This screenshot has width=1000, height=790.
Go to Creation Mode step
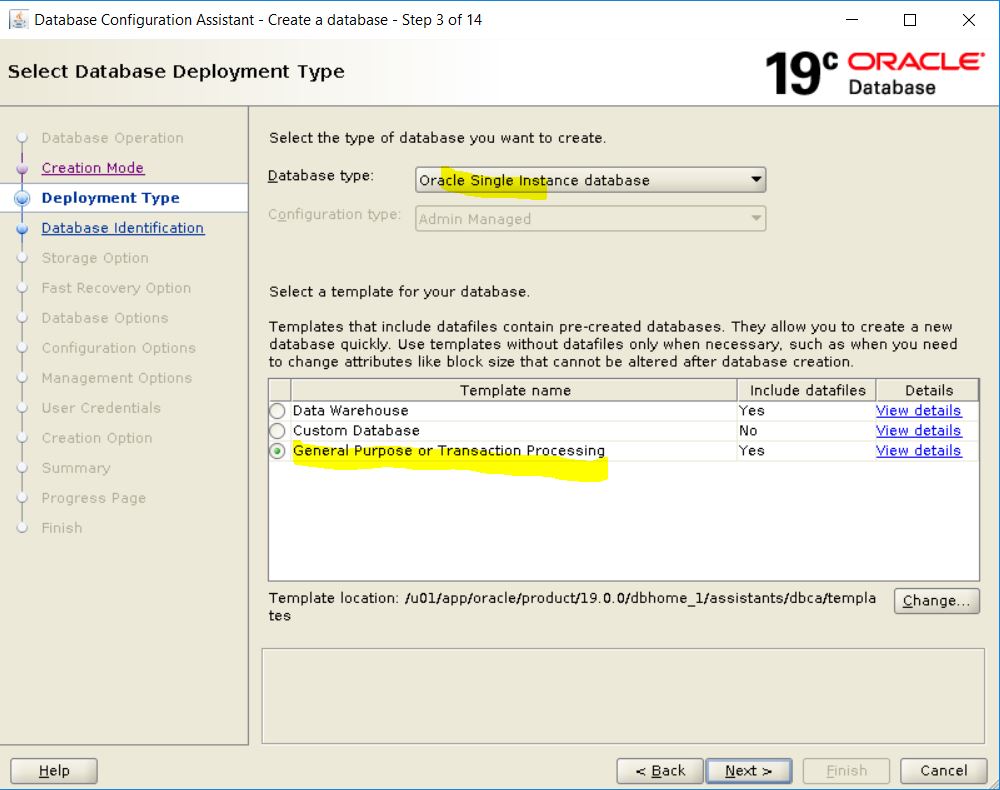pyautogui.click(x=92, y=168)
